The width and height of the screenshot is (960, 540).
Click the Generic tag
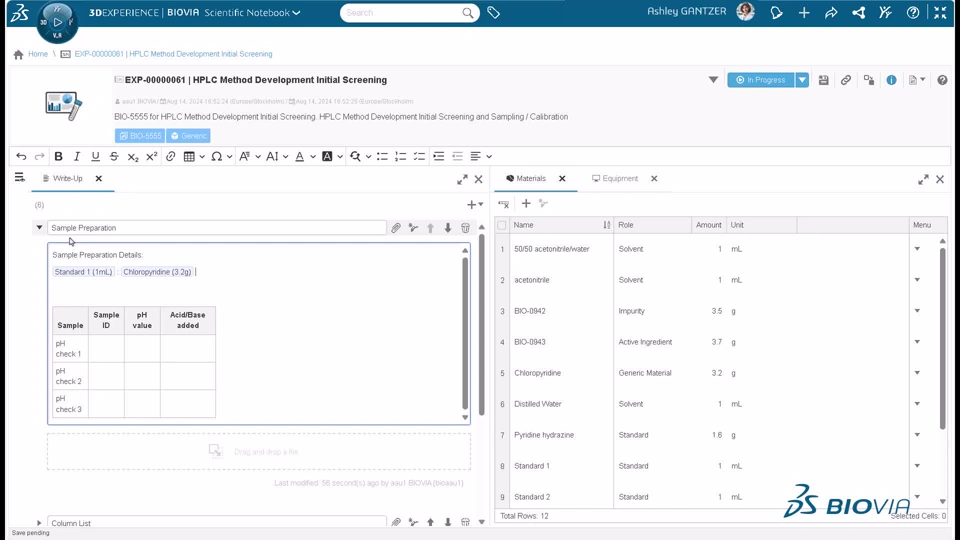[x=189, y=136]
